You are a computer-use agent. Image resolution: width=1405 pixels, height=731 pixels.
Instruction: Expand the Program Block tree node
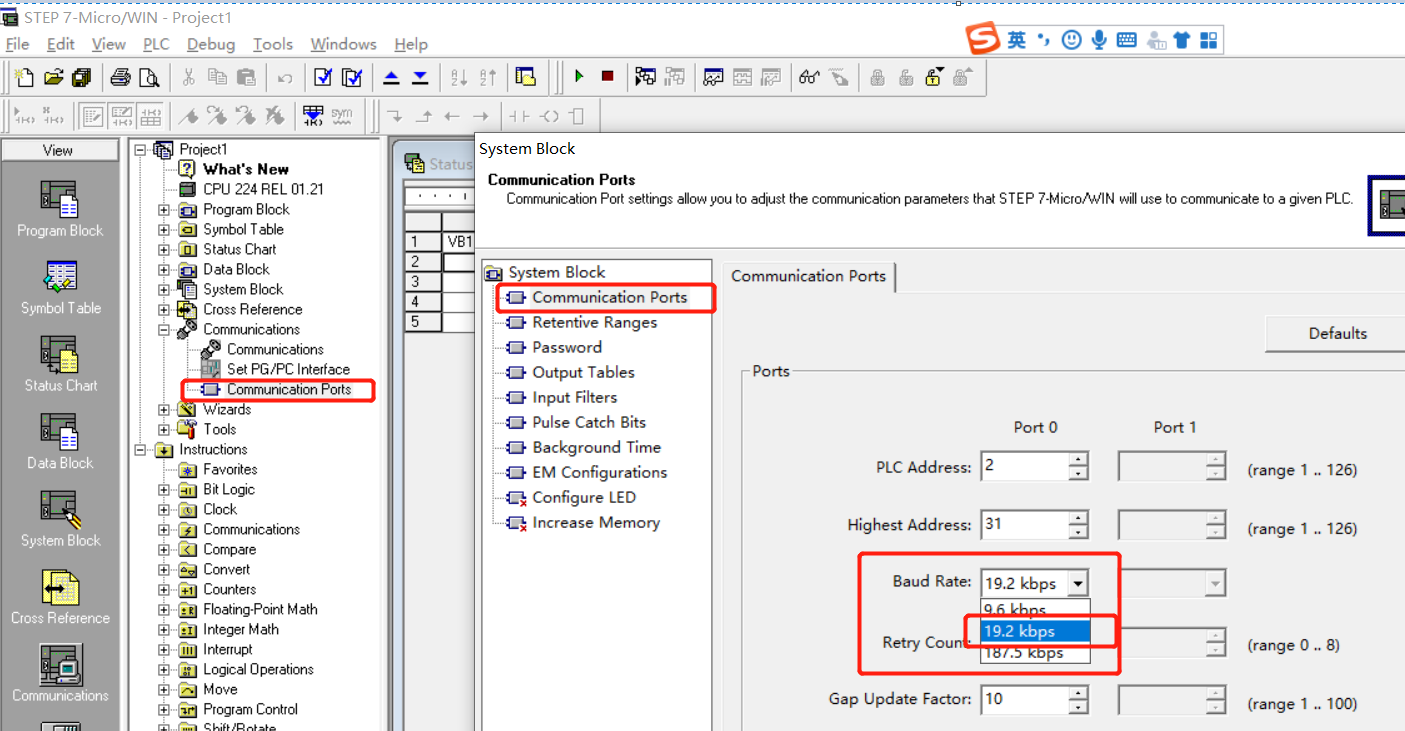[x=164, y=210]
